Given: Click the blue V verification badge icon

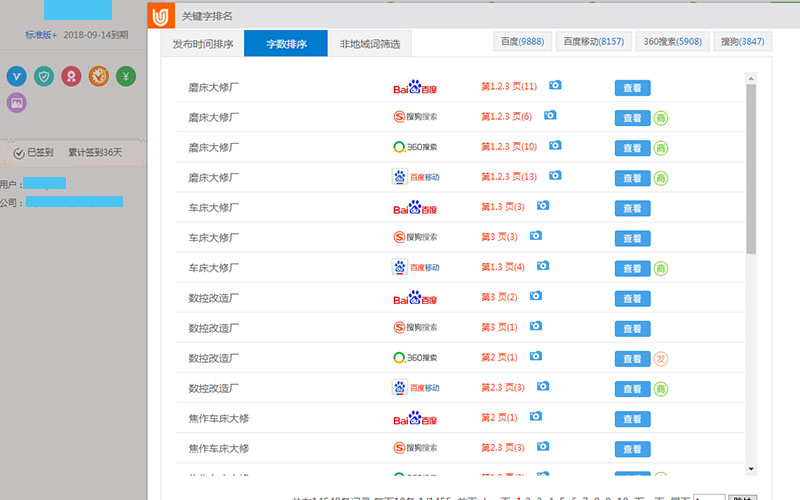Looking at the screenshot, I should [x=17, y=76].
